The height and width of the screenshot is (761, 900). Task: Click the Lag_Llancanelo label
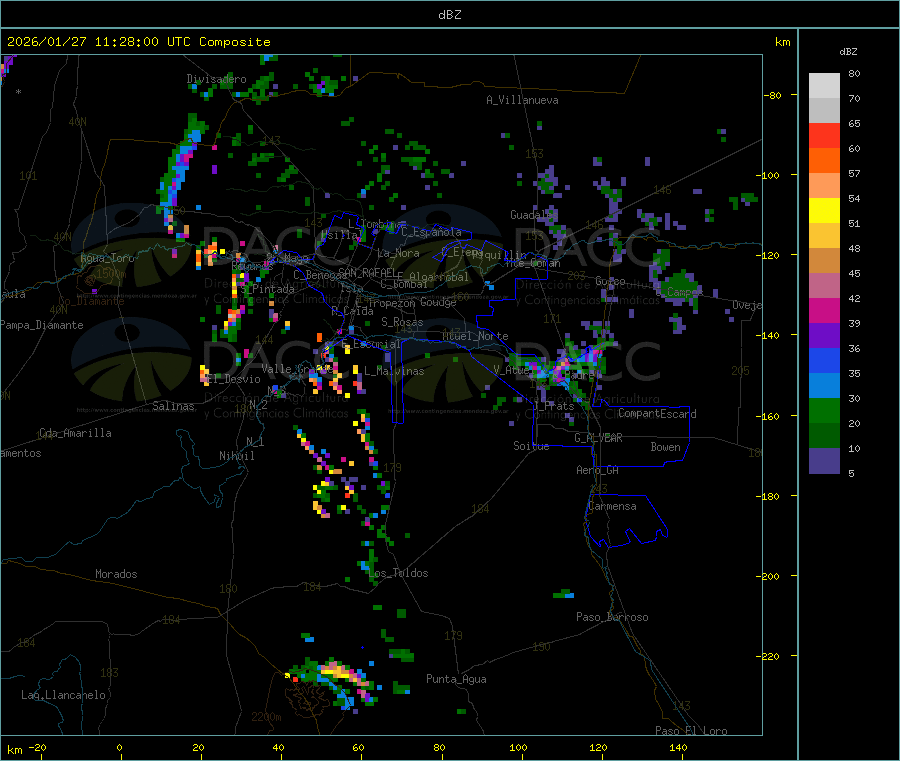tap(64, 694)
